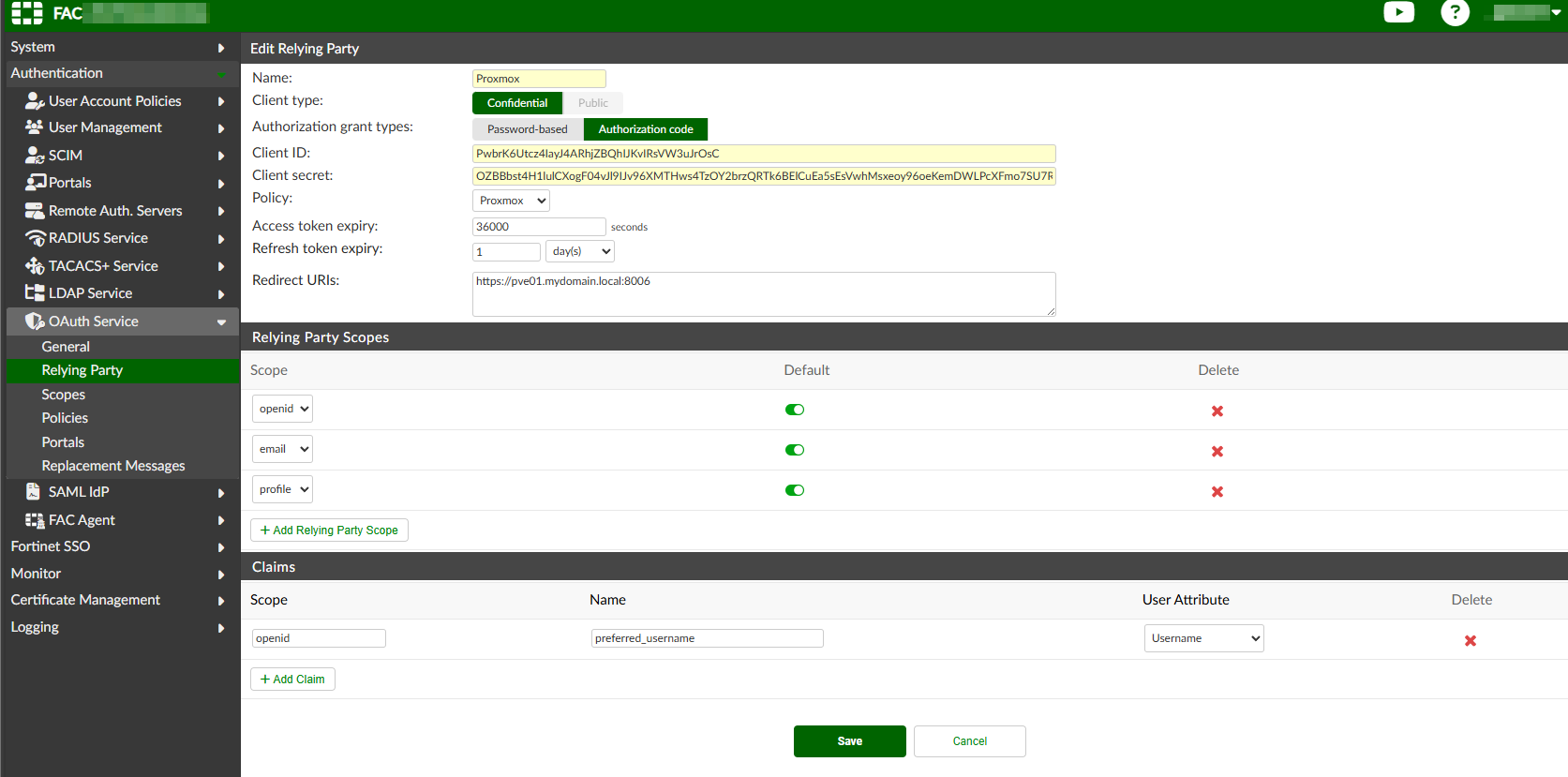1568x777 pixels.
Task: Select Public client type option
Action: click(592, 103)
